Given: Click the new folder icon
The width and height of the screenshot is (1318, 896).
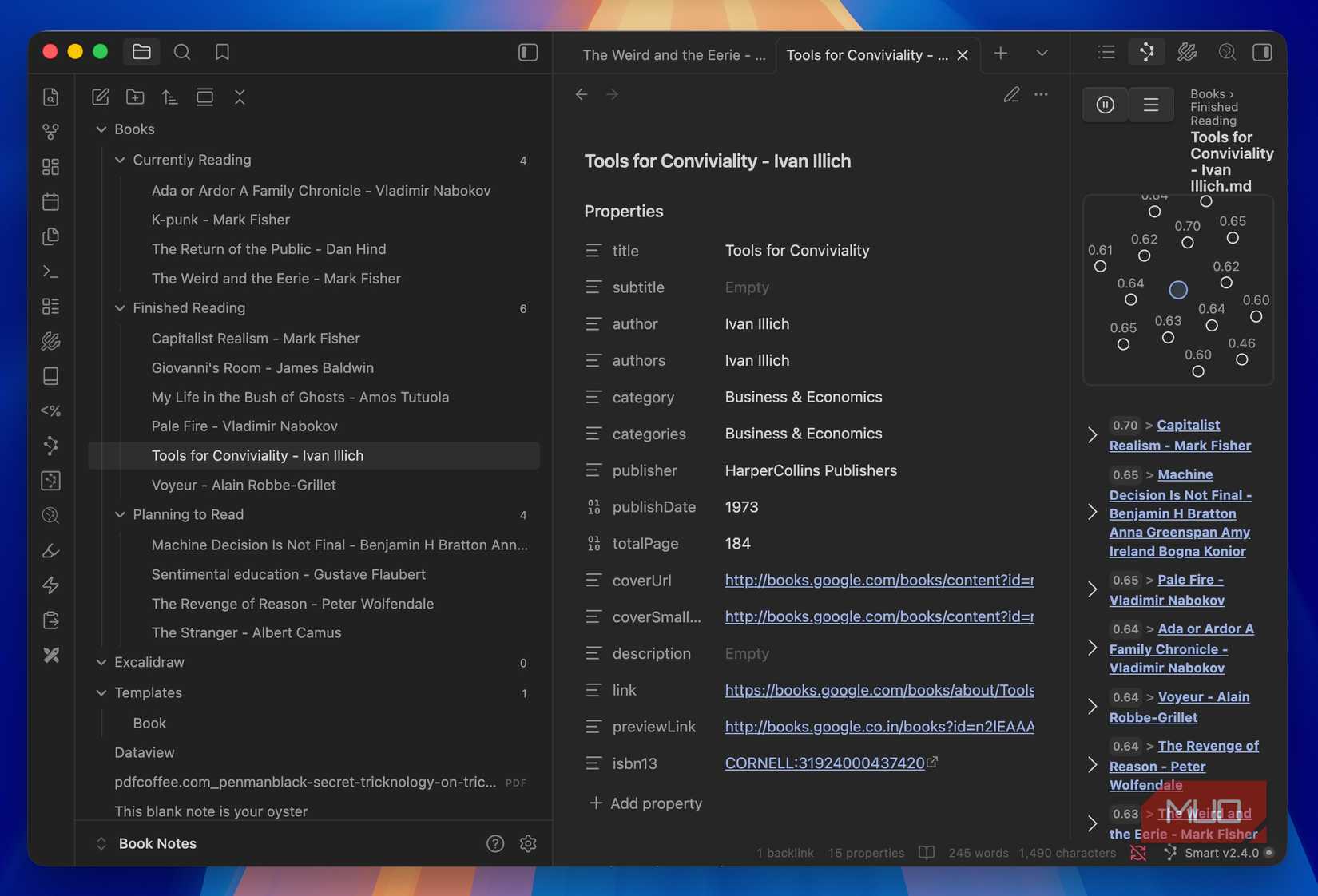Looking at the screenshot, I should 135,97.
